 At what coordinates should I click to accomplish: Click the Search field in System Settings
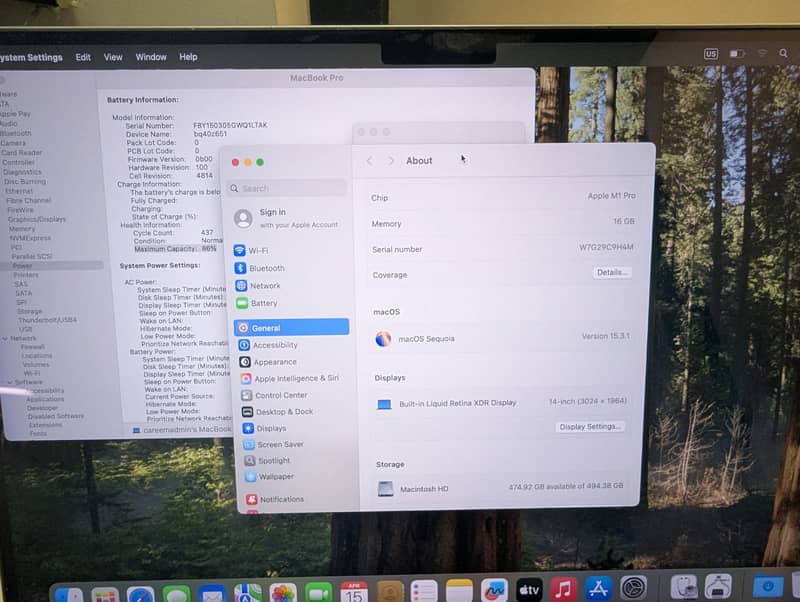pyautogui.click(x=287, y=188)
